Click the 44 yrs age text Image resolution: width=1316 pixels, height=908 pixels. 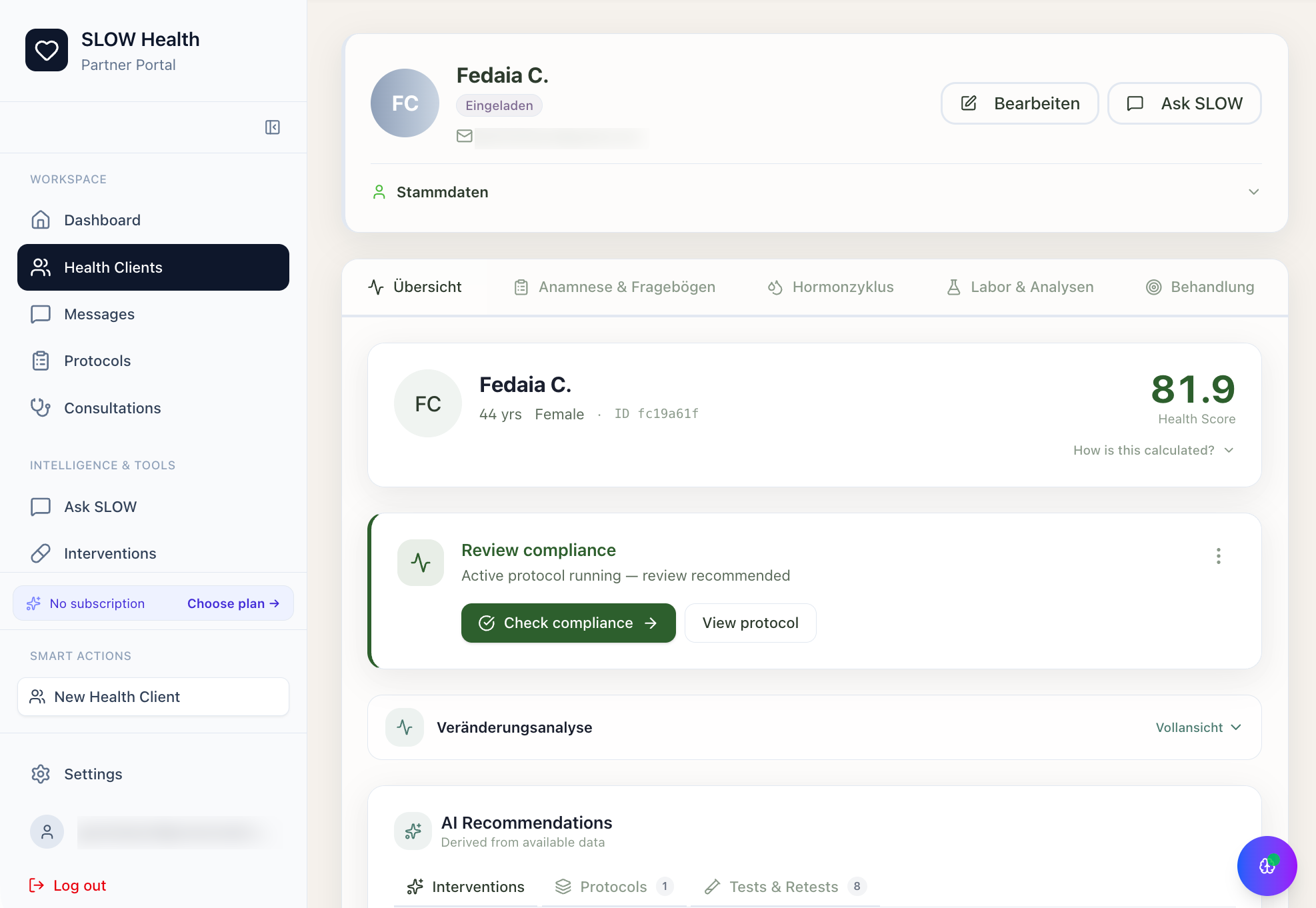[501, 414]
